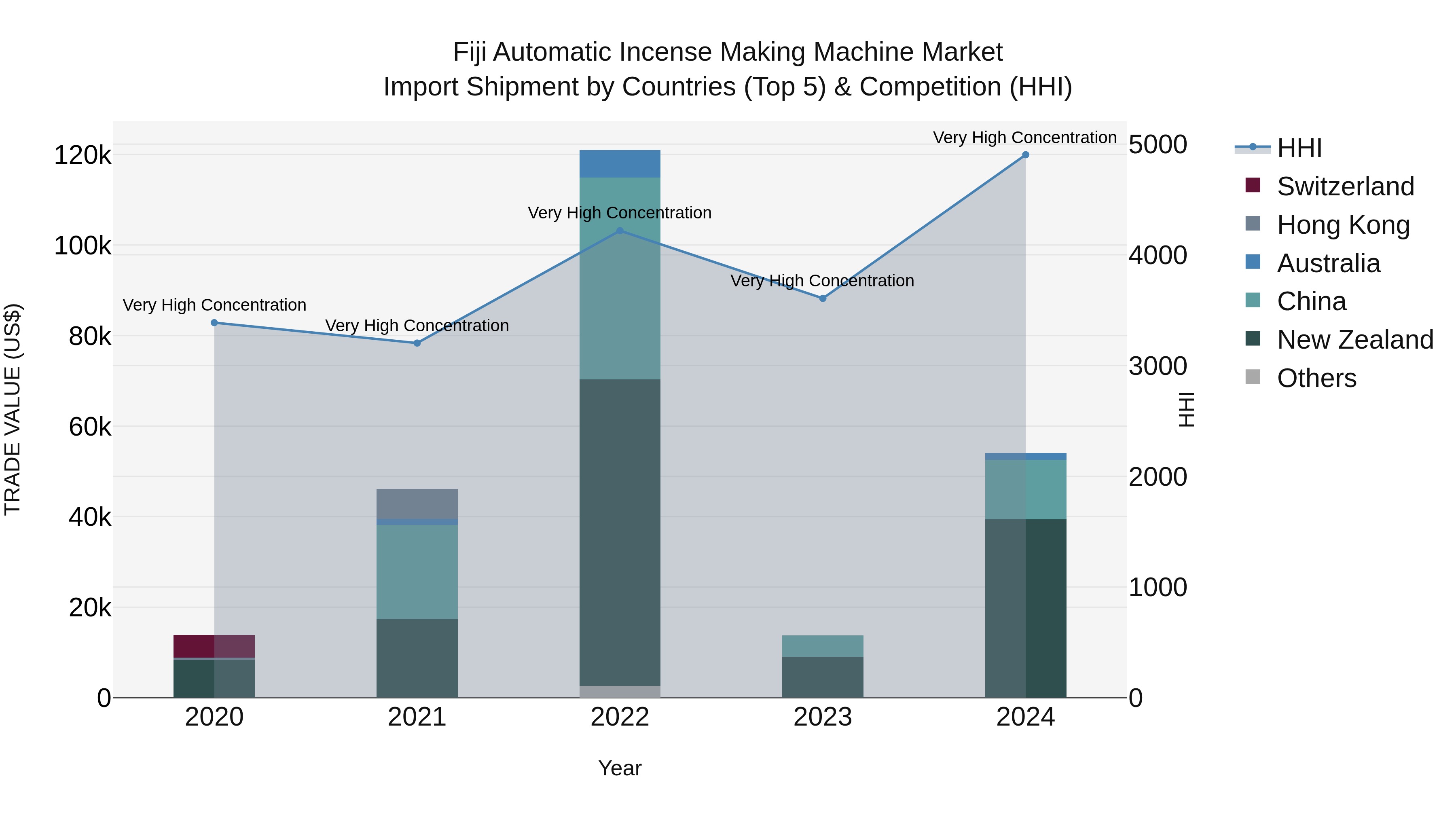Screen dimensions: 1456x819
Task: Click the New Zealand bar segment in 2023
Action: point(823,677)
